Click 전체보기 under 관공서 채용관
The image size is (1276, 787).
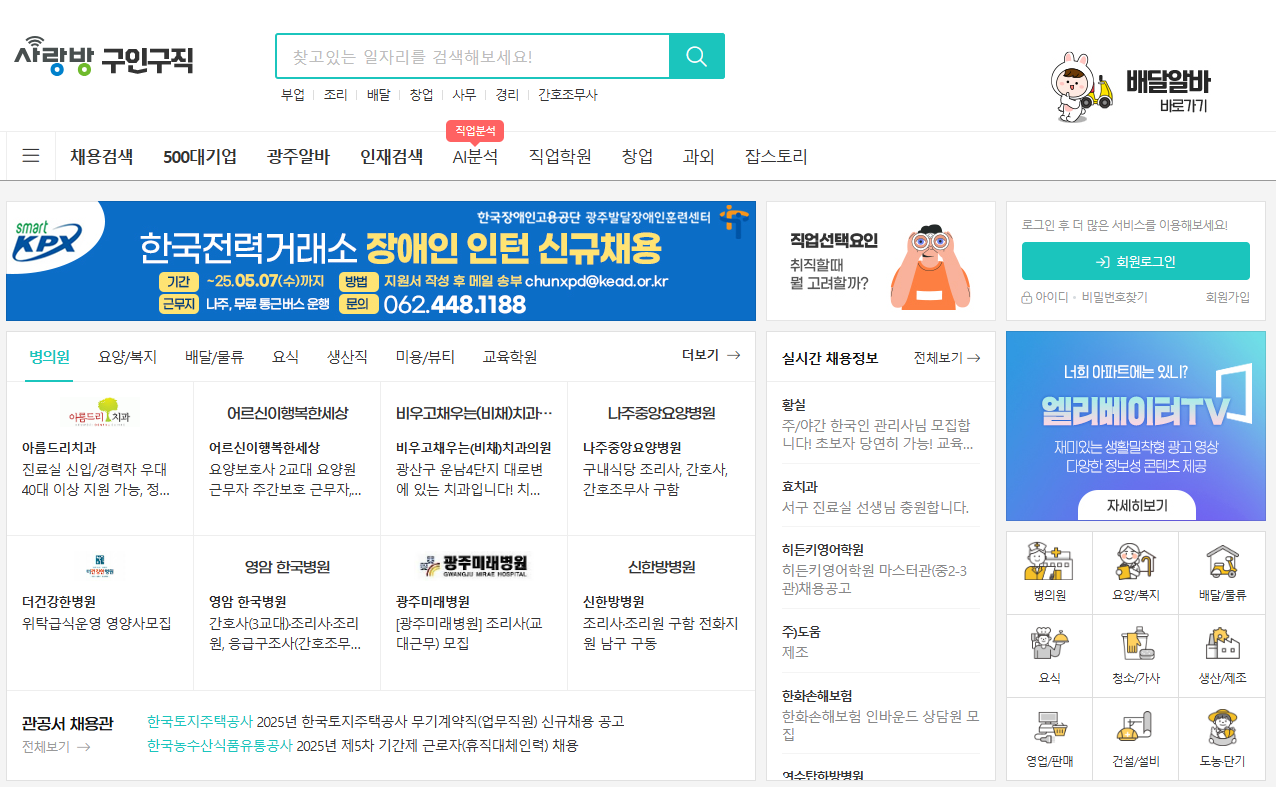click(x=56, y=746)
